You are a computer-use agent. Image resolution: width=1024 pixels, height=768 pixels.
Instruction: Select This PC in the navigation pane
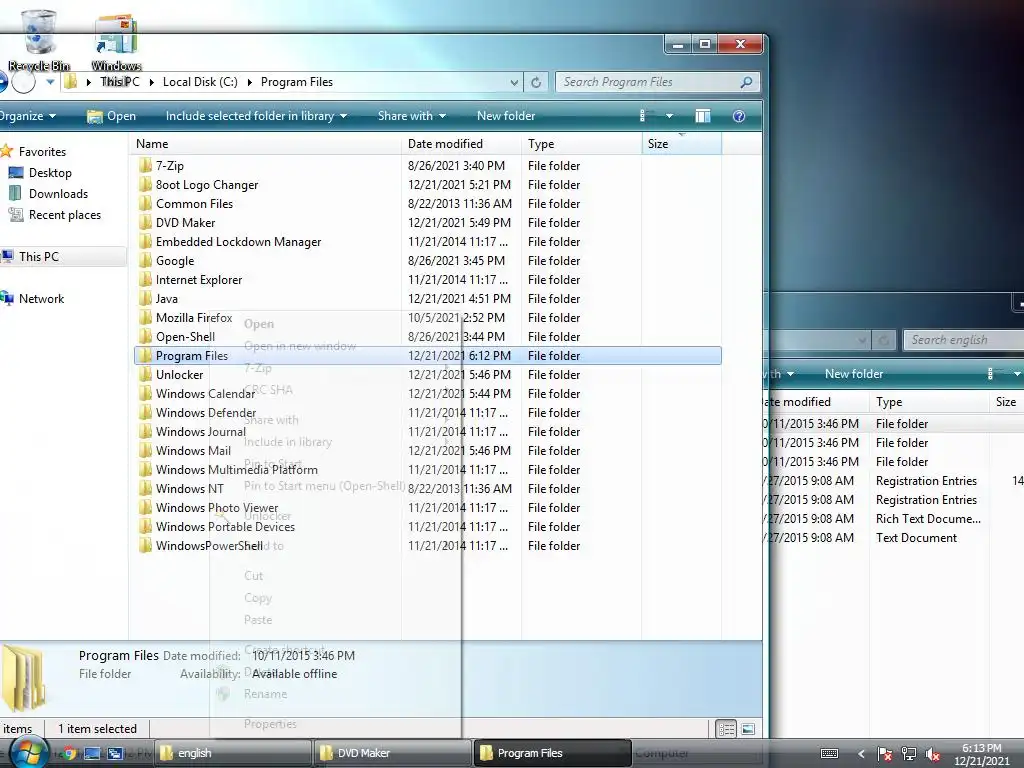tap(39, 257)
